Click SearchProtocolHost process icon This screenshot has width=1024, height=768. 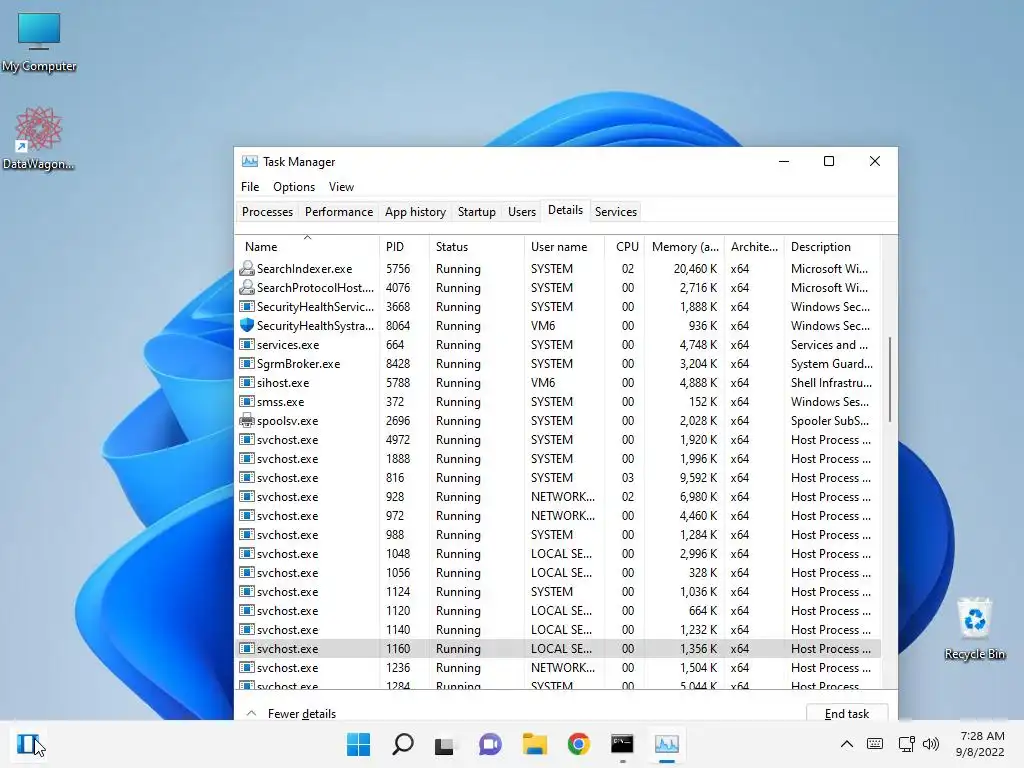(247, 287)
